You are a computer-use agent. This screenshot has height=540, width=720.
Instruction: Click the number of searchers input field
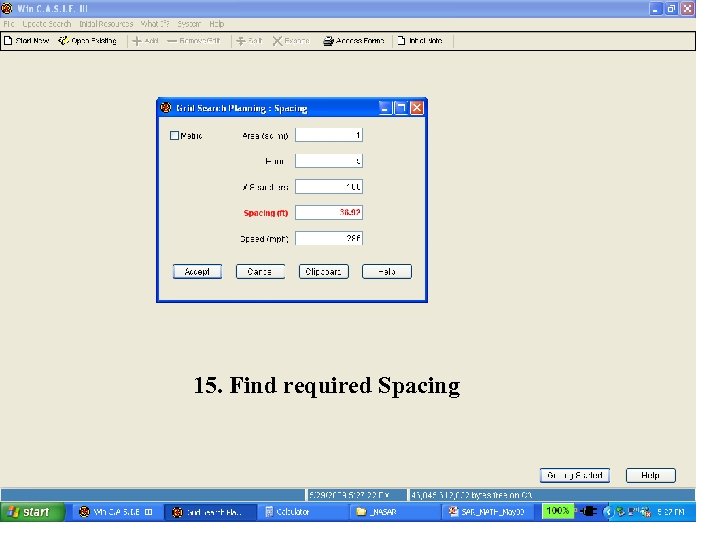329,186
